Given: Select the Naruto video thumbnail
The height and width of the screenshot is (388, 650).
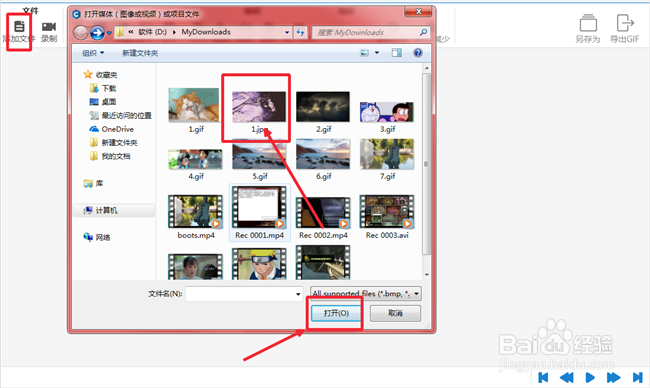Looking at the screenshot, I should coord(259,264).
